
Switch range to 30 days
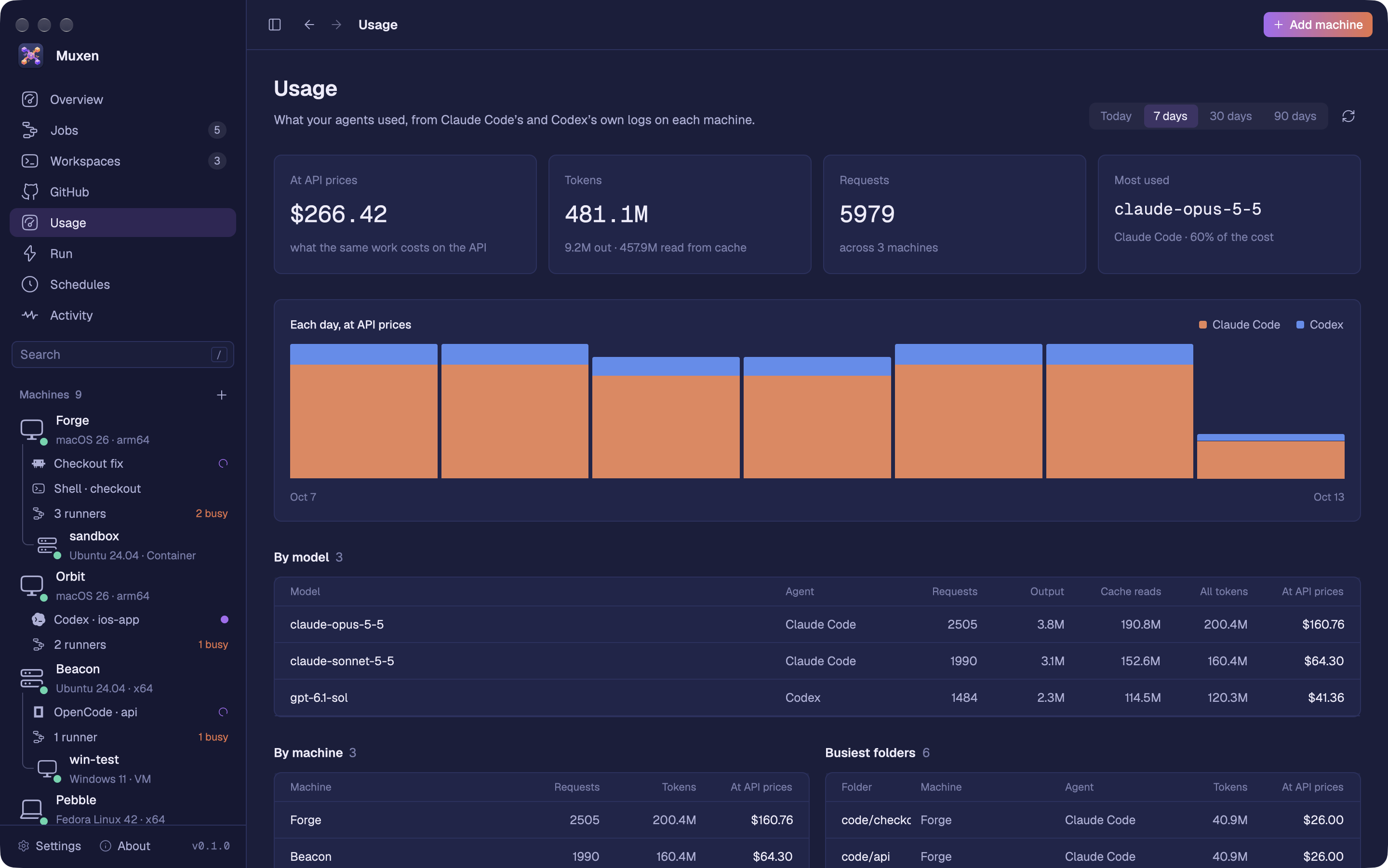[1230, 116]
